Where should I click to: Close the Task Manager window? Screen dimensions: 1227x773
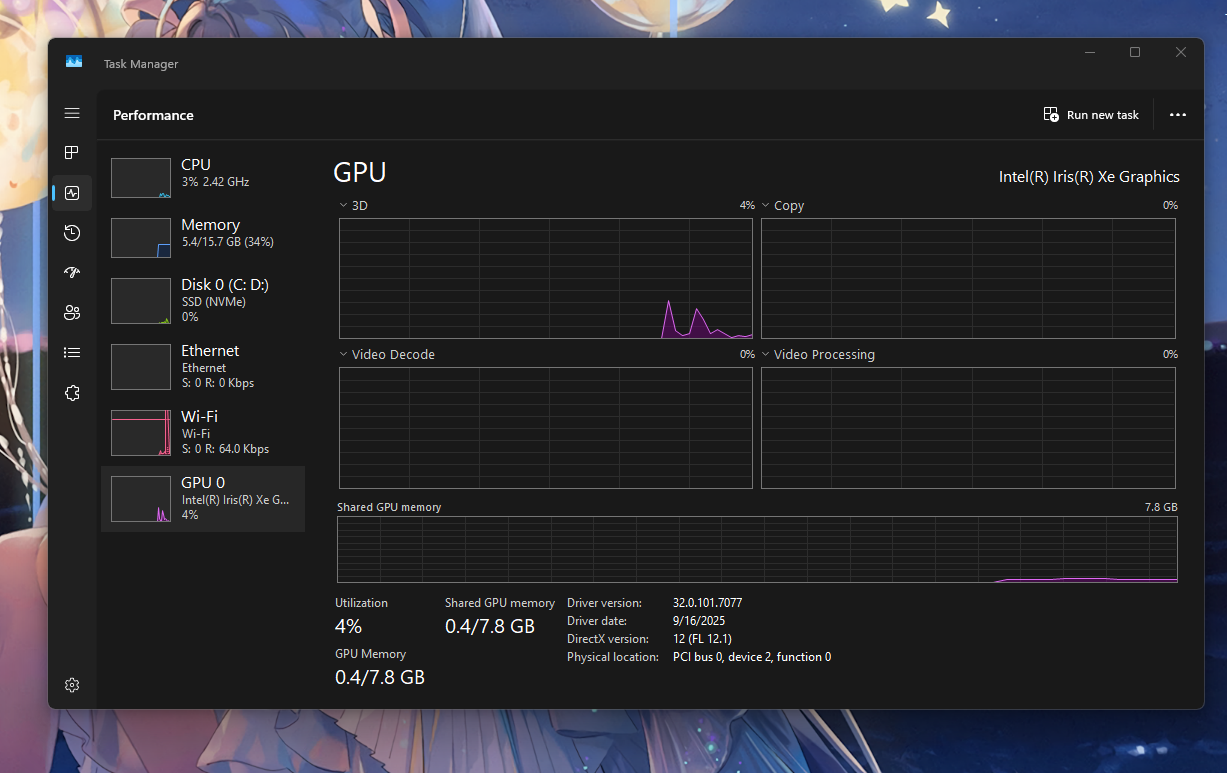point(1181,52)
